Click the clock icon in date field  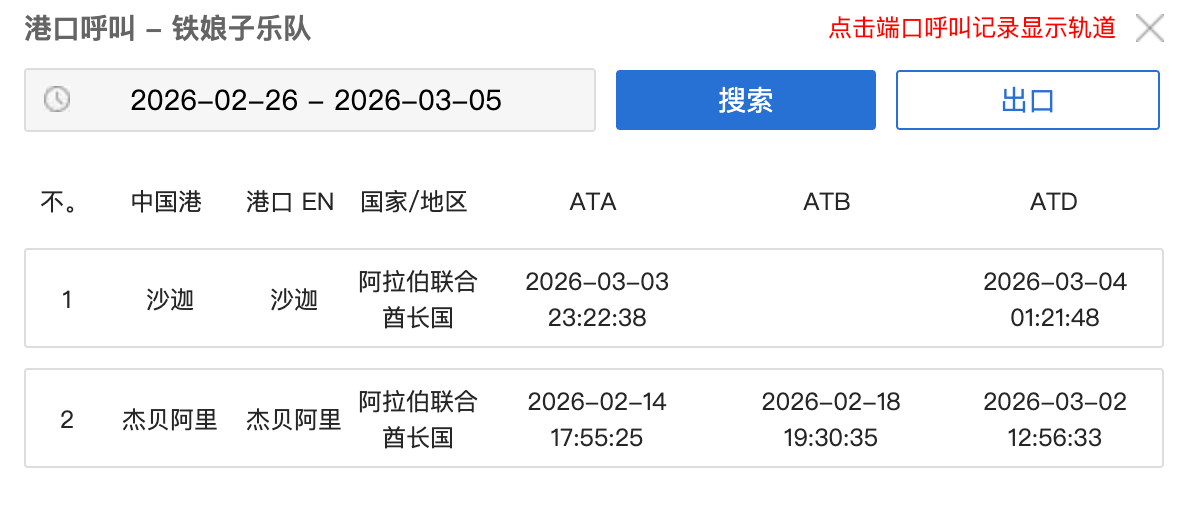57,99
